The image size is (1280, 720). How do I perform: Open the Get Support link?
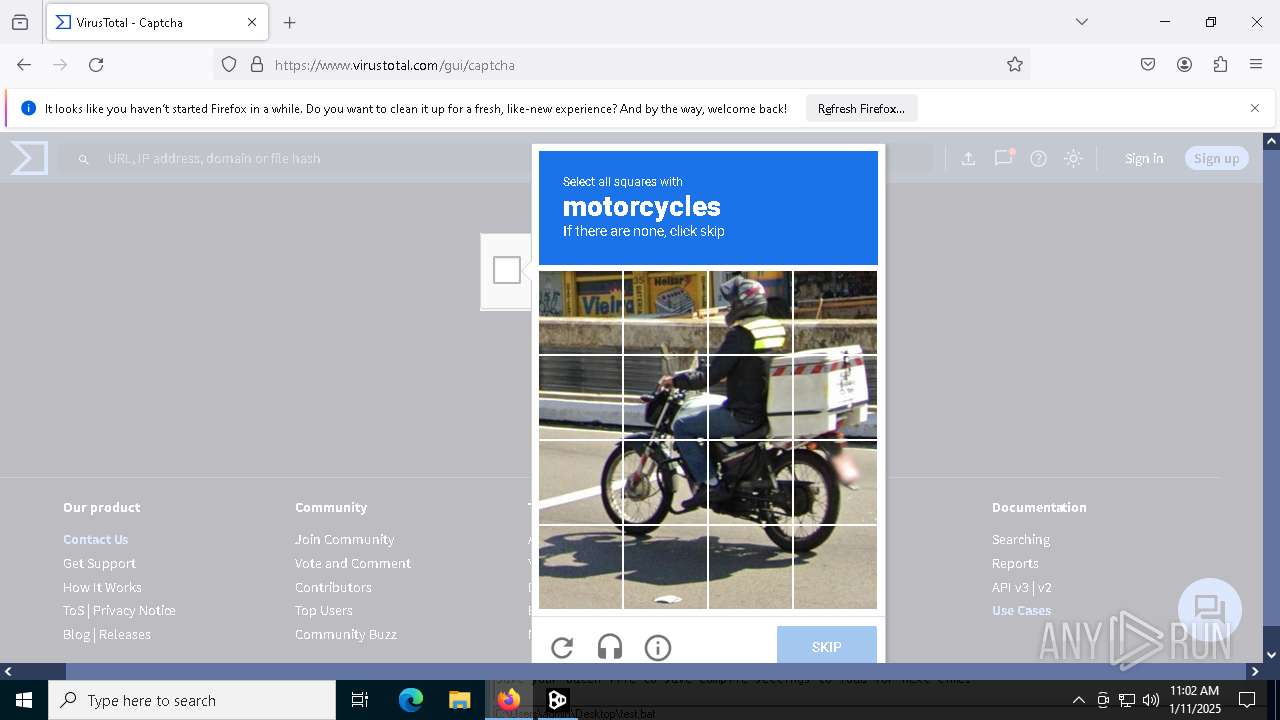[99, 563]
